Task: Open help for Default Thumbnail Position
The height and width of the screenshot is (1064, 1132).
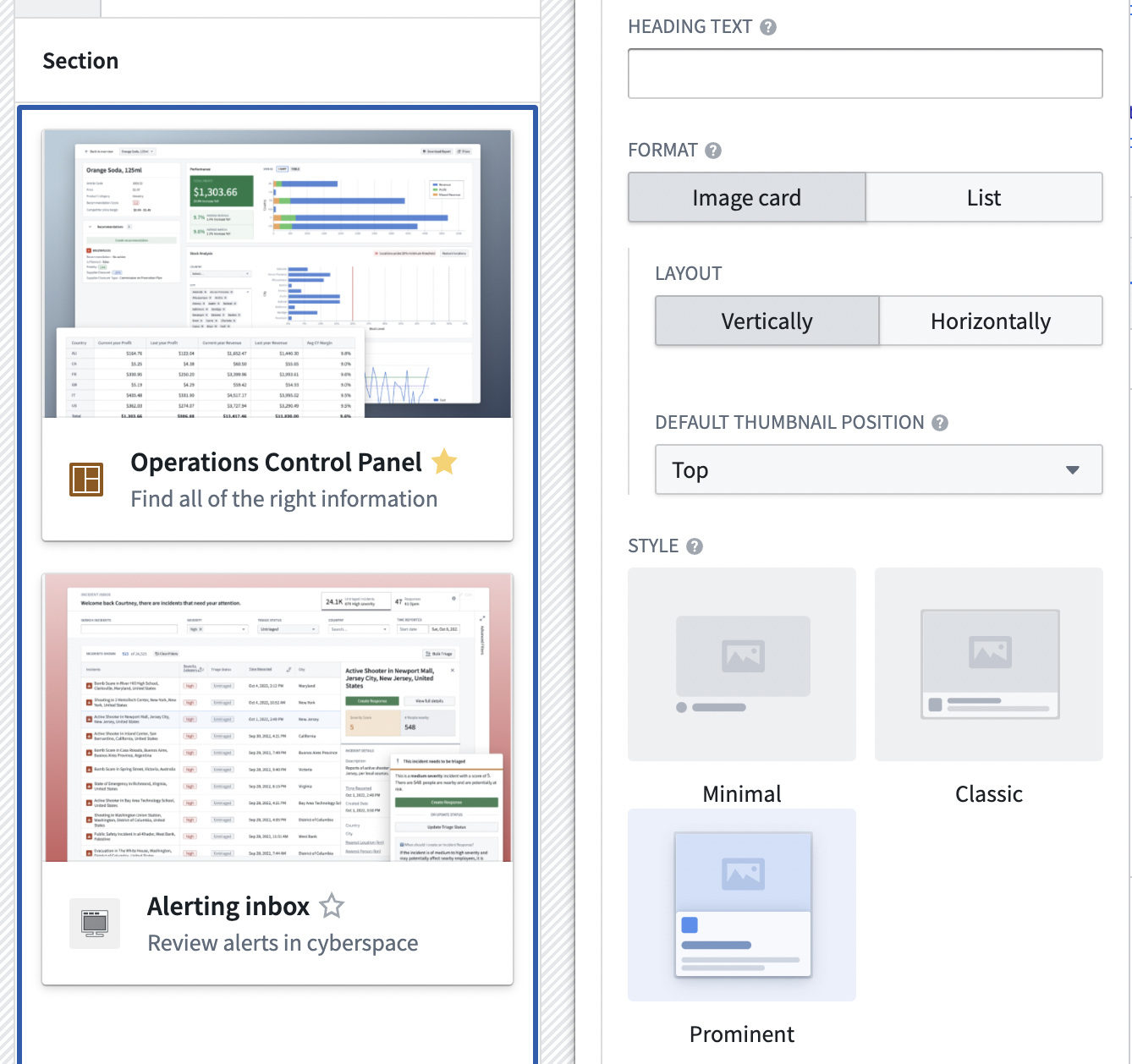Action: click(940, 423)
